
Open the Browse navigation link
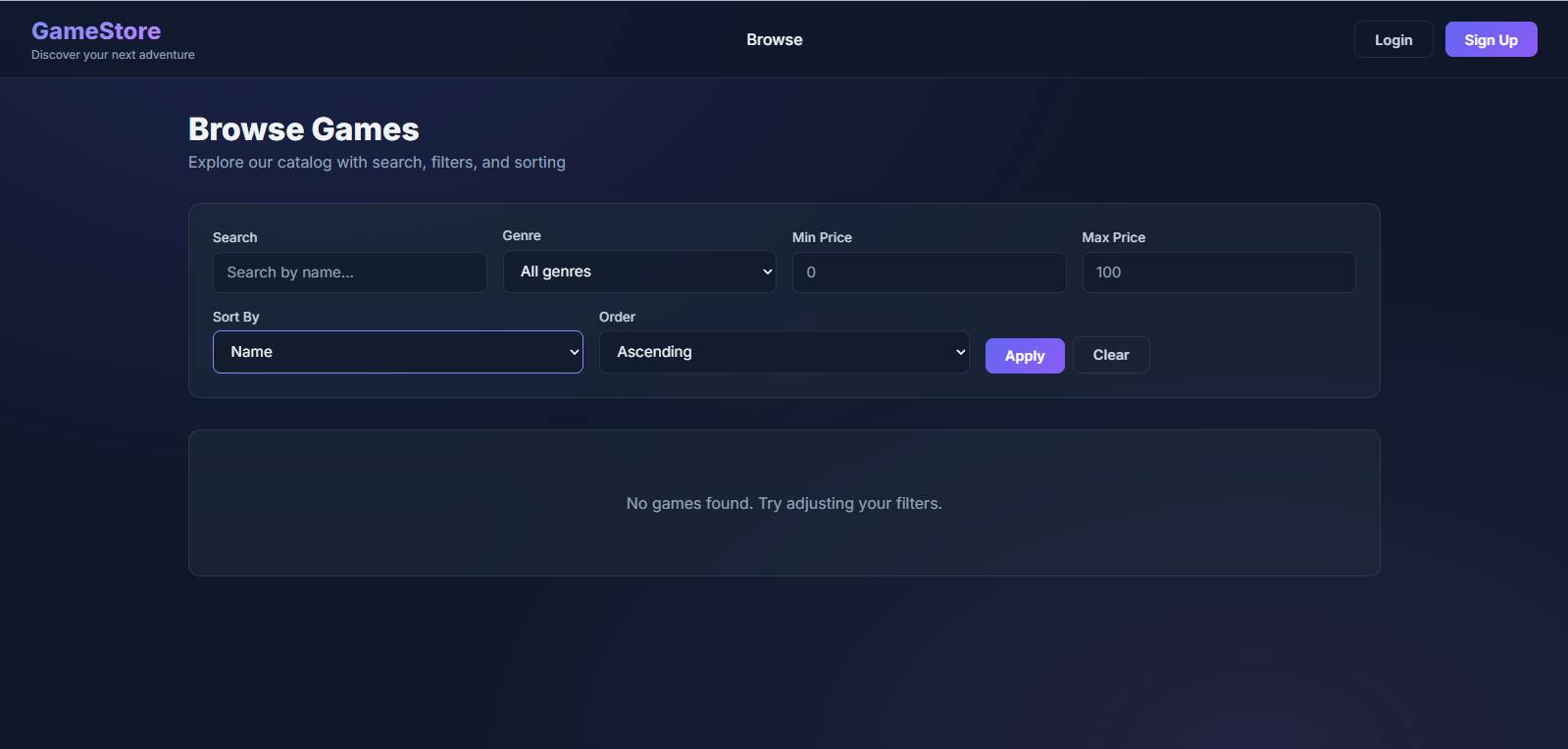click(774, 39)
